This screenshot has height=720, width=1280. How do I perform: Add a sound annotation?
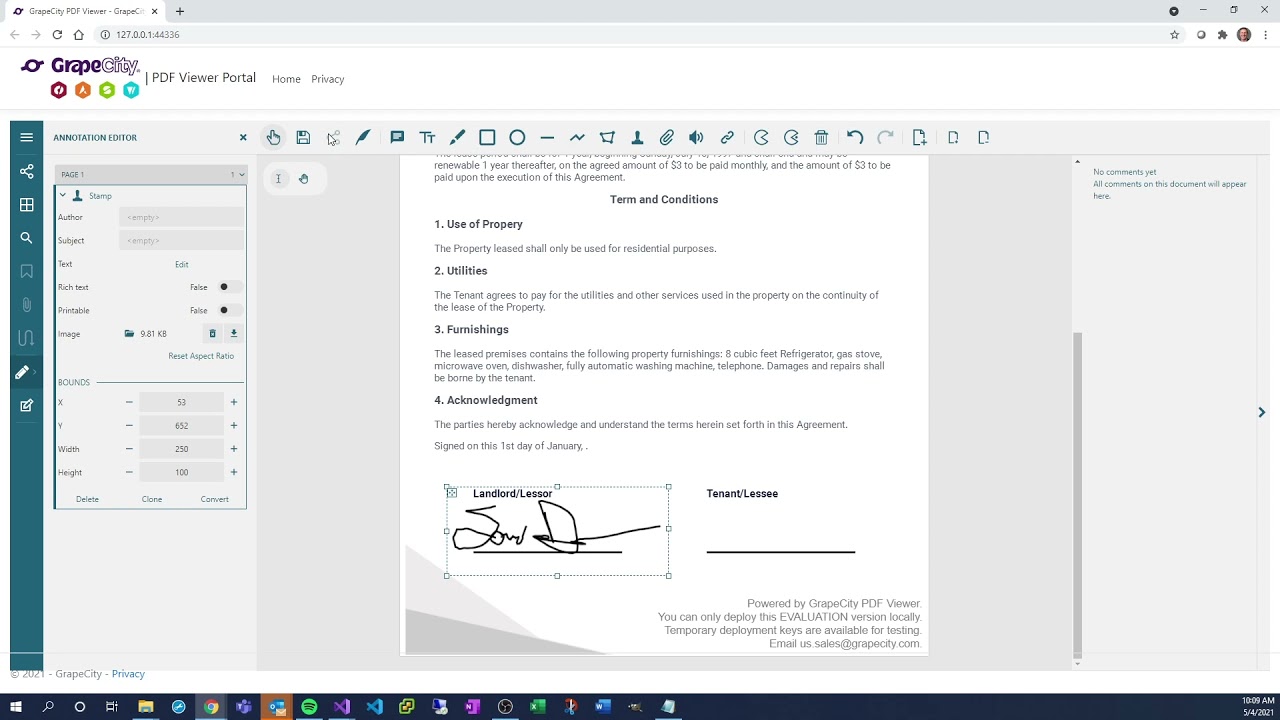pyautogui.click(x=697, y=137)
